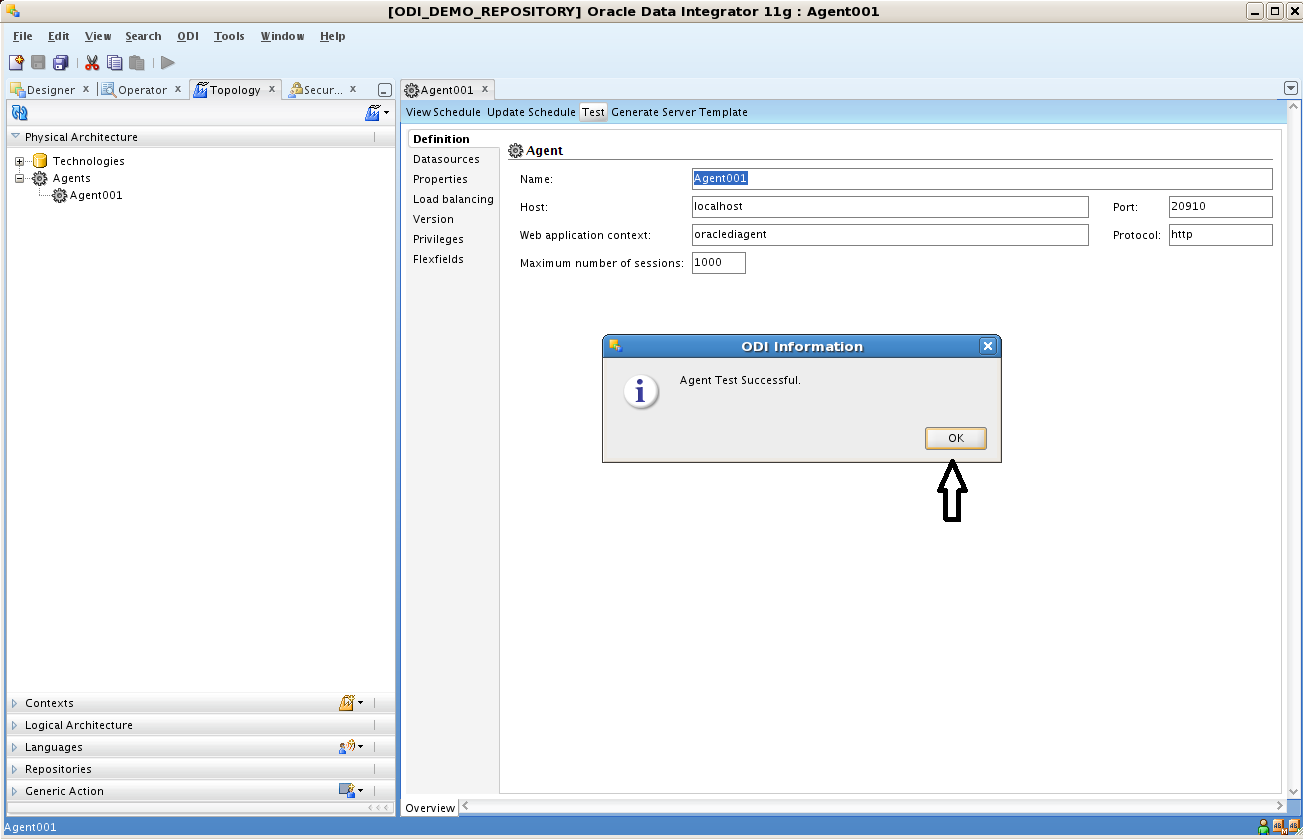Open the ODI menu

click(x=188, y=36)
